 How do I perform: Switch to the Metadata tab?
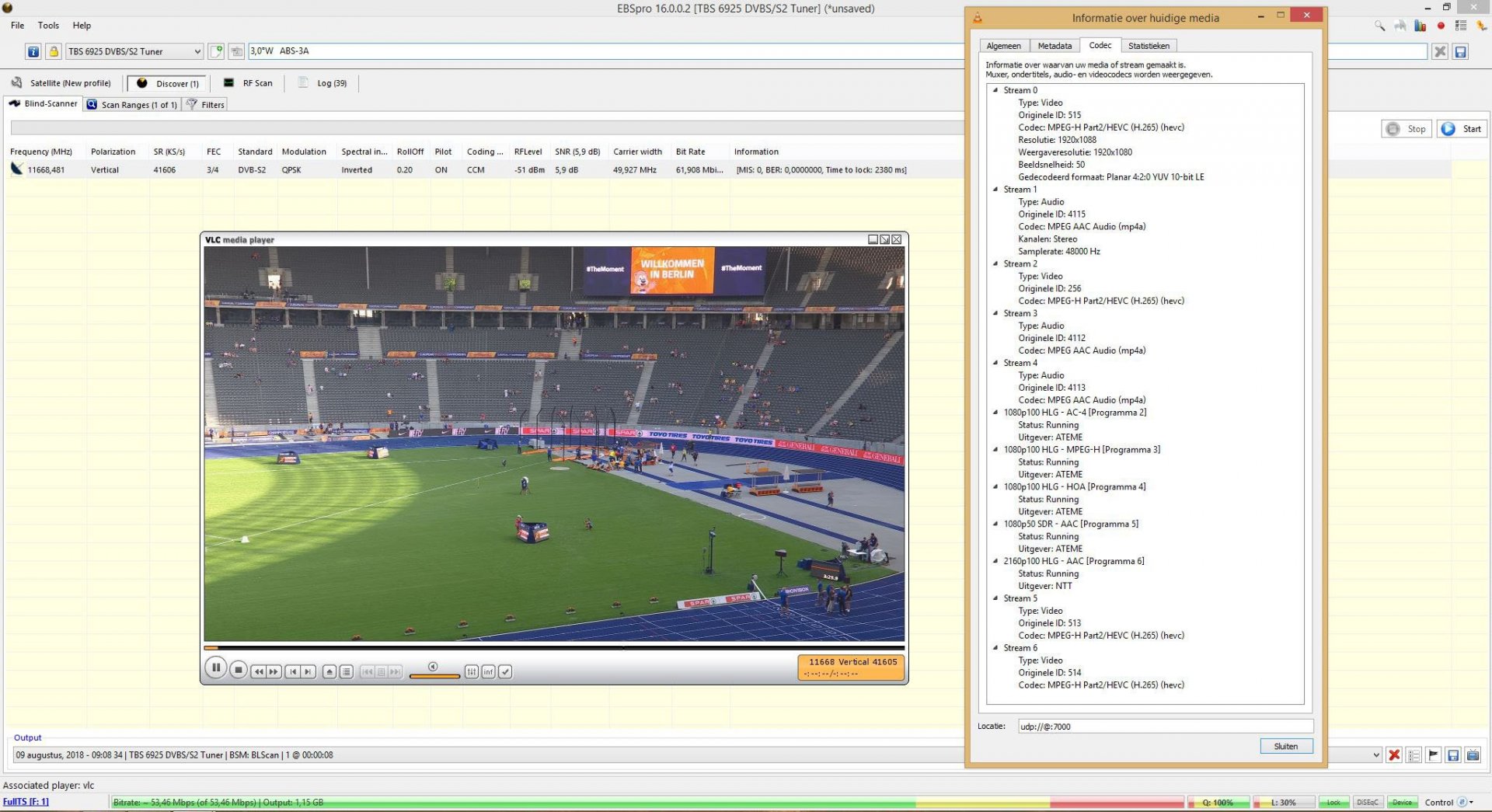pyautogui.click(x=1055, y=45)
